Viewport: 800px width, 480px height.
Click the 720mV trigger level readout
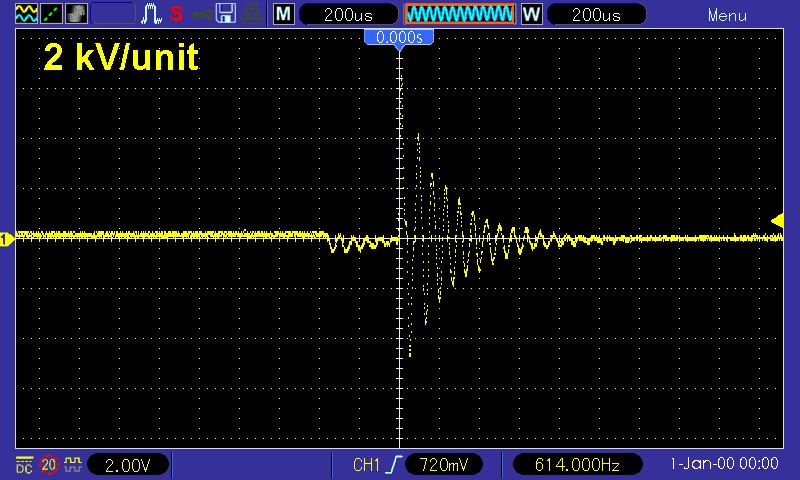click(444, 465)
